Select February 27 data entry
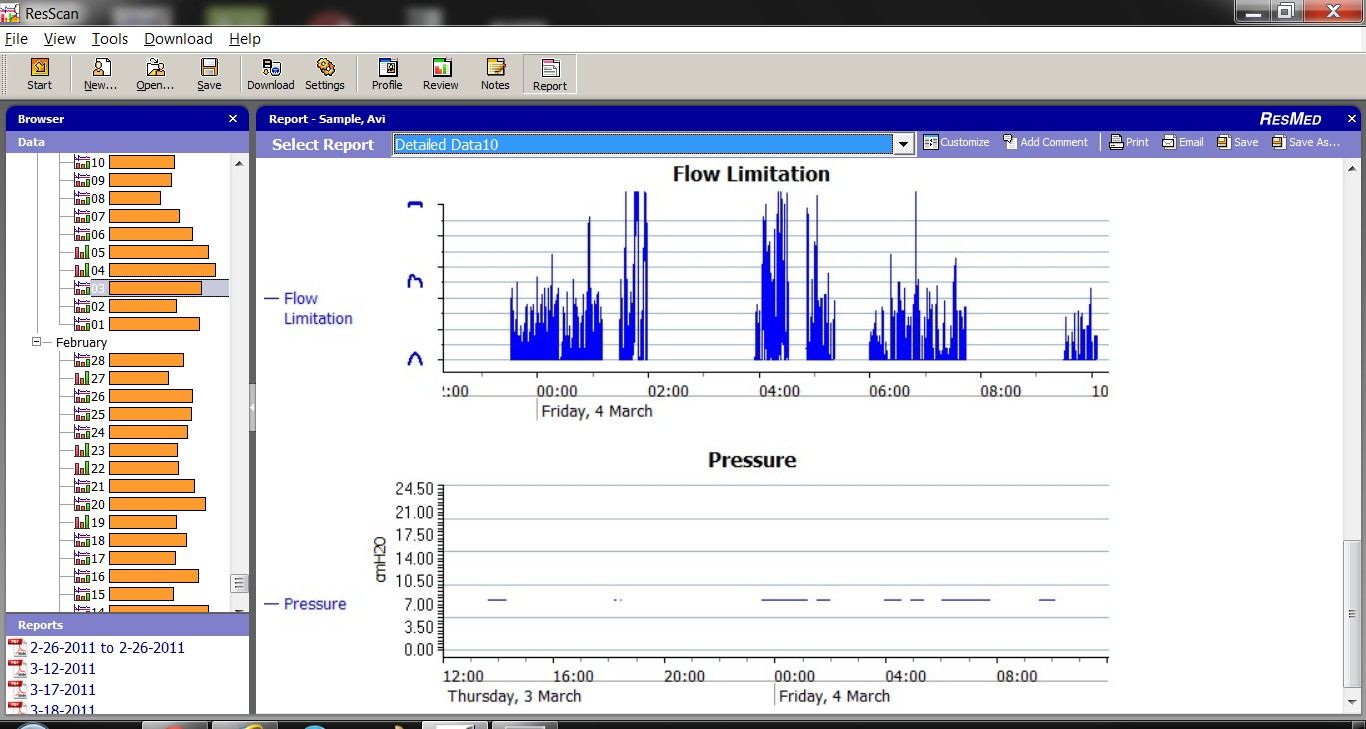The width and height of the screenshot is (1366, 729). pos(122,378)
